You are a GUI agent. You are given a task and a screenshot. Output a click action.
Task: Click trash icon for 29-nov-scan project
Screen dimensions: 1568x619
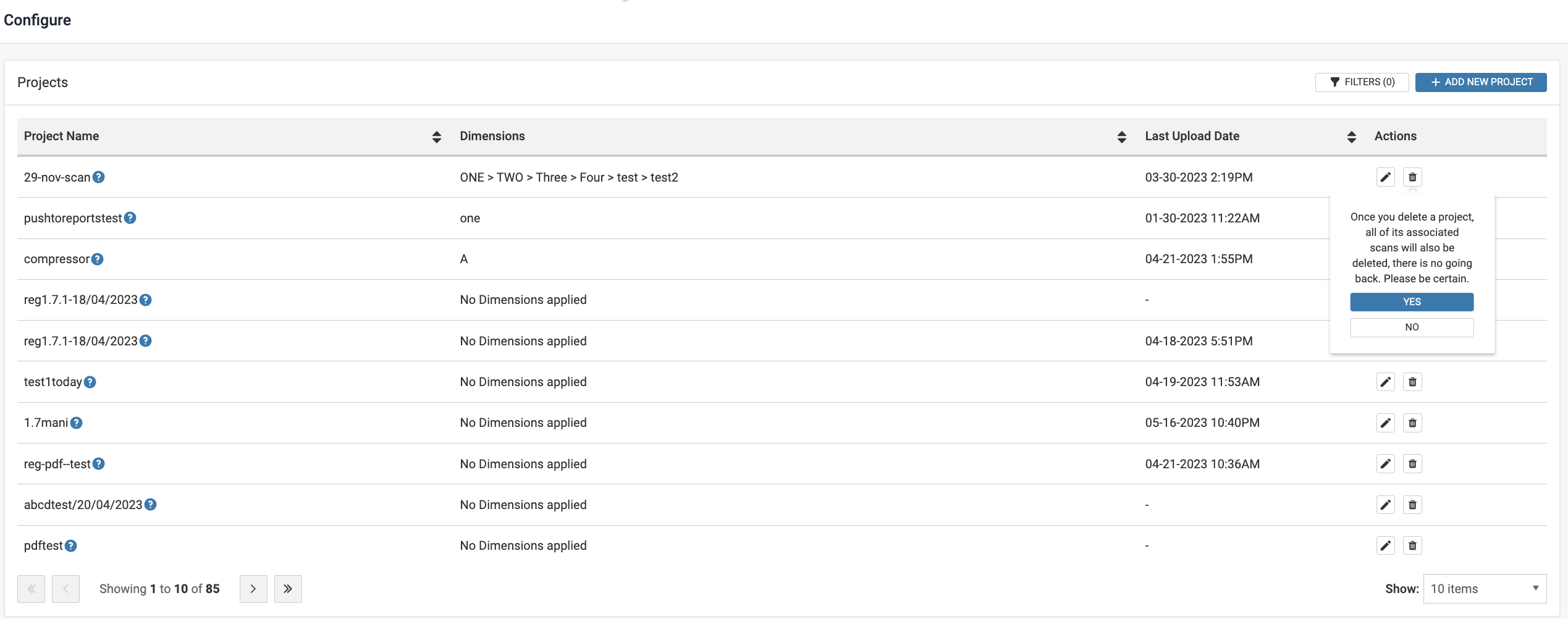pyautogui.click(x=1412, y=177)
